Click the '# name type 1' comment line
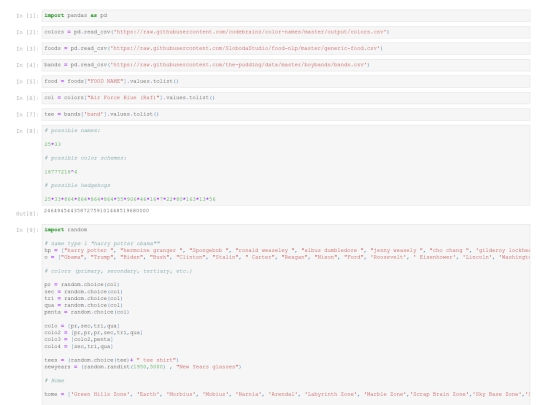Screen dimensions: 540x405 pyautogui.click(x=102, y=243)
